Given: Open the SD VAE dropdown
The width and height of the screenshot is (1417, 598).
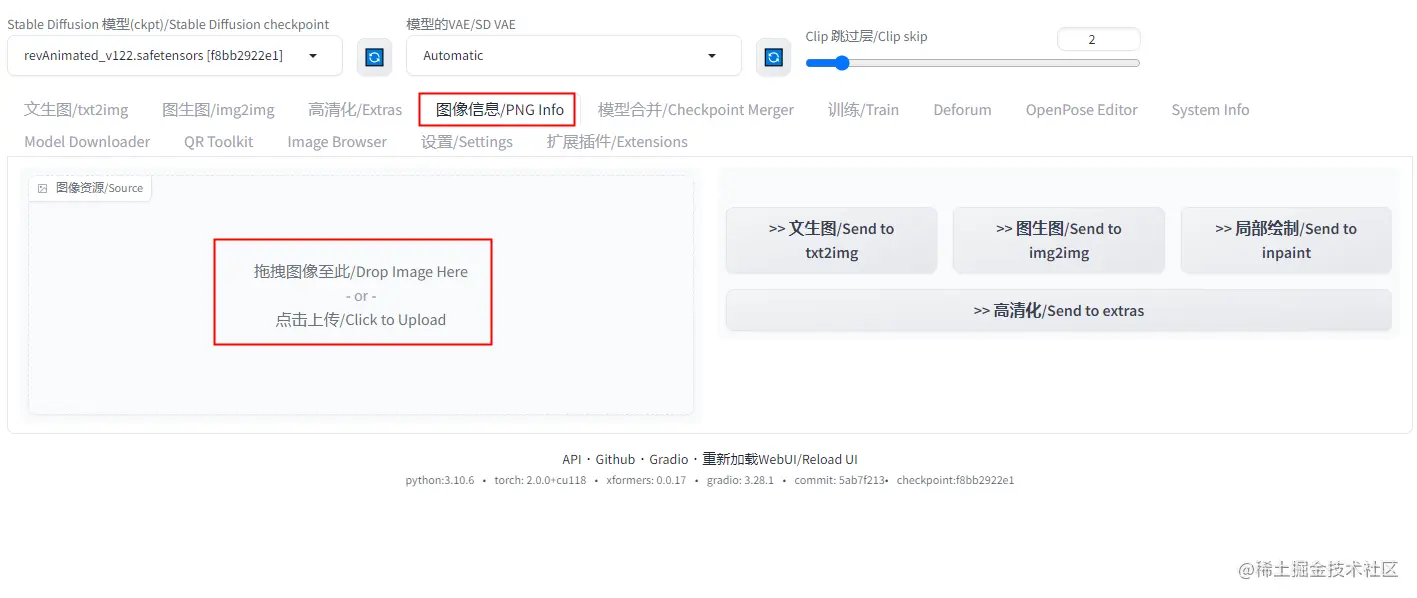Looking at the screenshot, I should pos(574,56).
